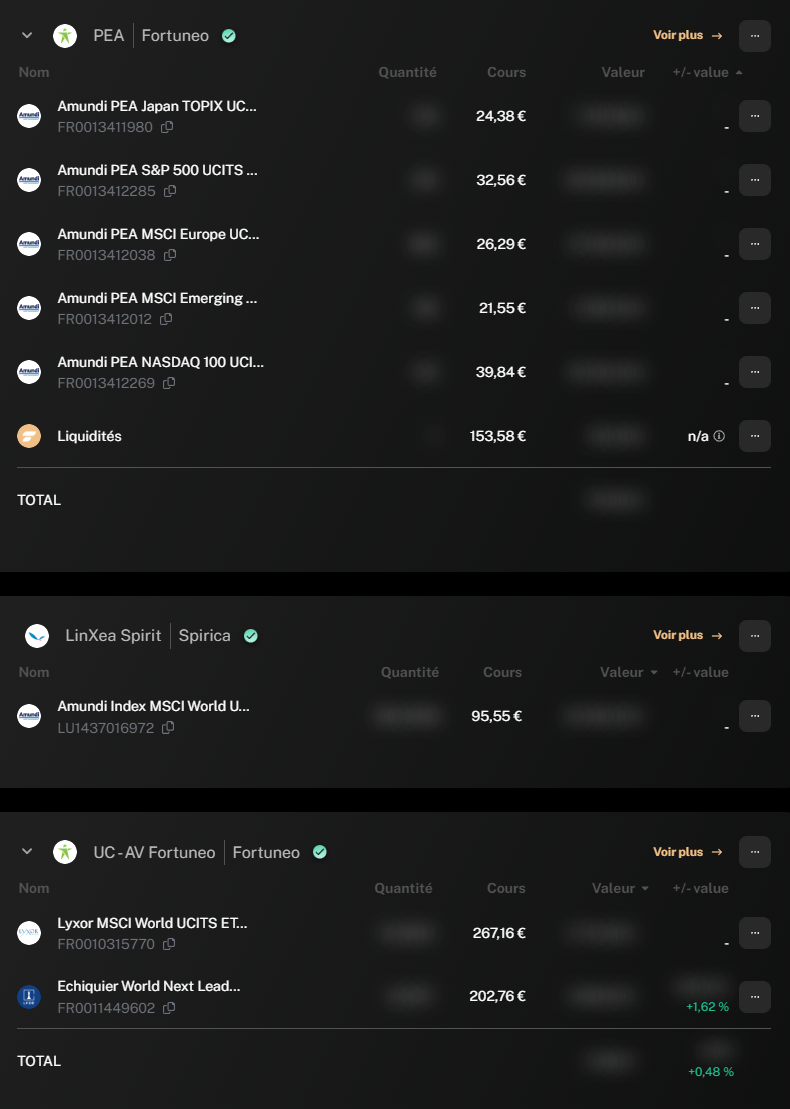Viewport: 790px width, 1109px height.
Task: Click the Fortuneo logo of the PEA account
Action: 65,35
